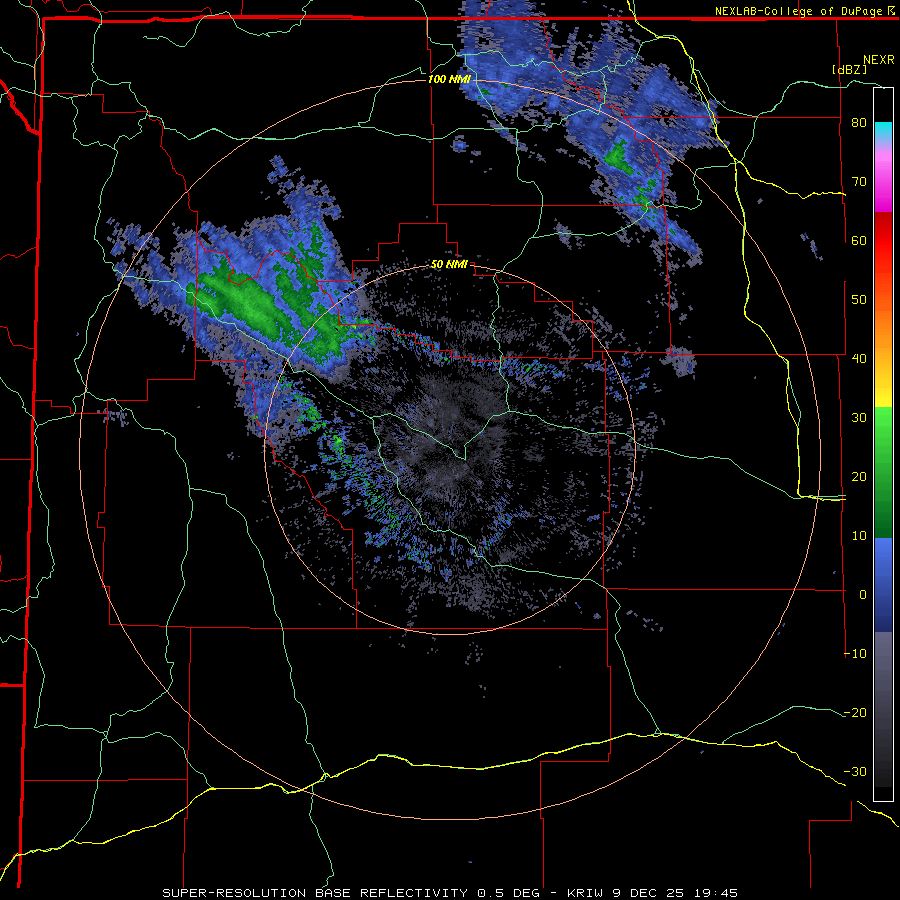Screen dimensions: 900x900
Task: Click the -20 value on the dBZ scale
Action: (x=855, y=712)
